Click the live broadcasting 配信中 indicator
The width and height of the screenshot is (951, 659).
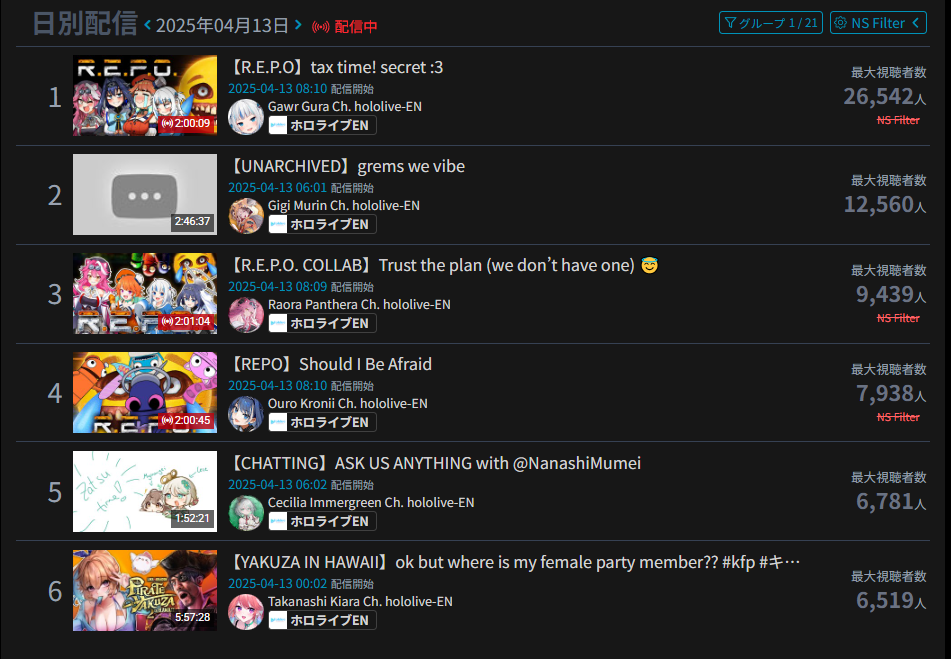[344, 27]
